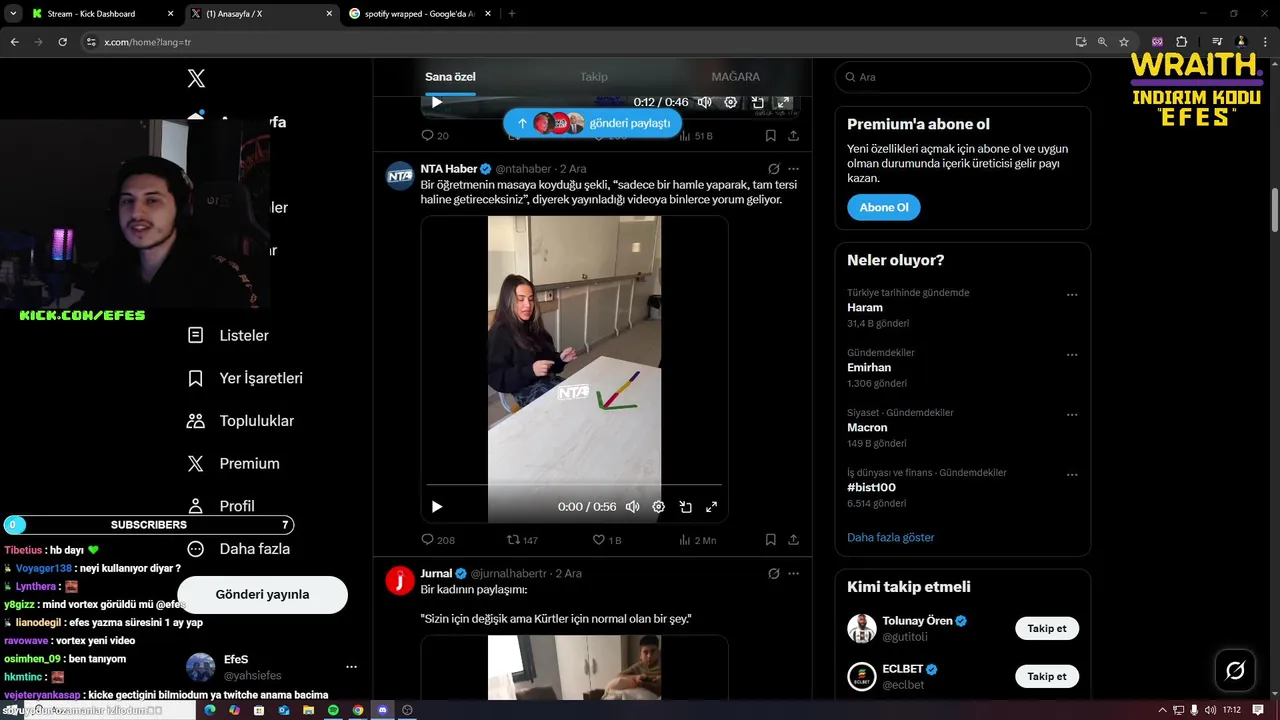Screen dimensions: 1280x720
Task: Open Listeler from the sidebar
Action: click(x=228, y=335)
